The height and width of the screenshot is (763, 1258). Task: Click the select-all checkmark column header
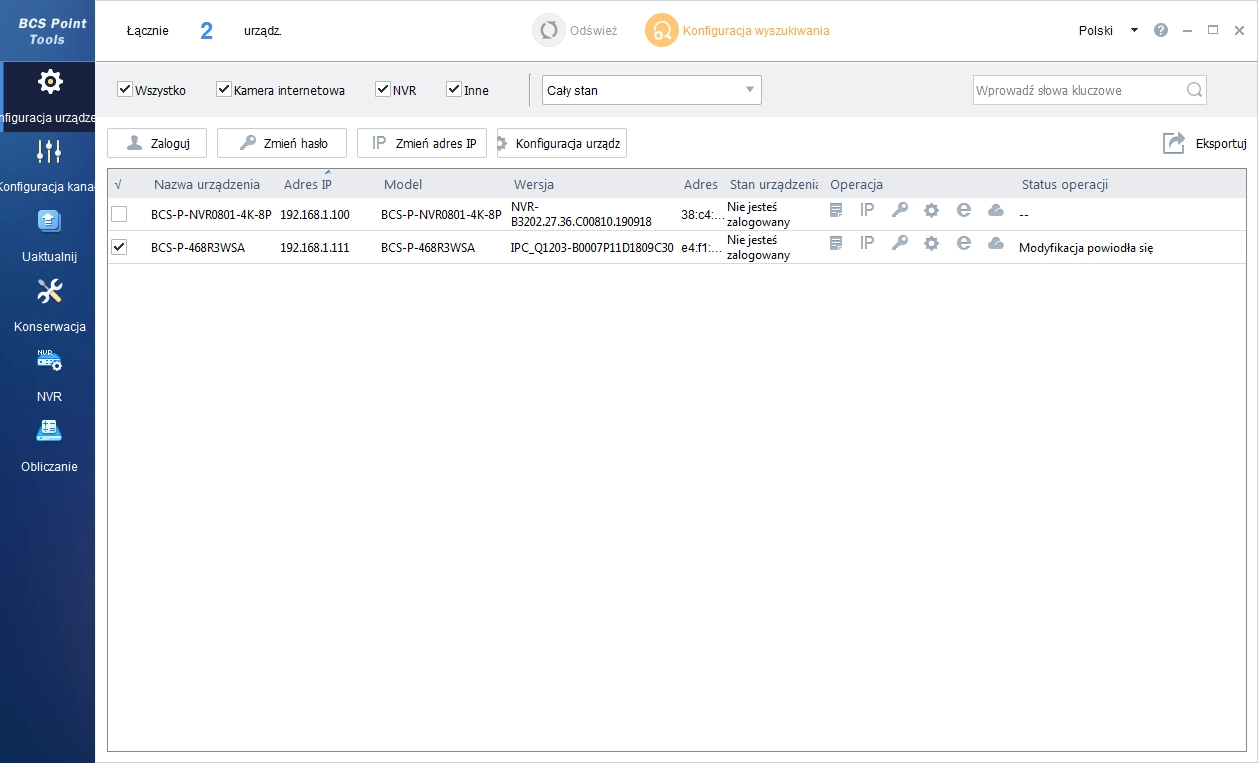(119, 184)
